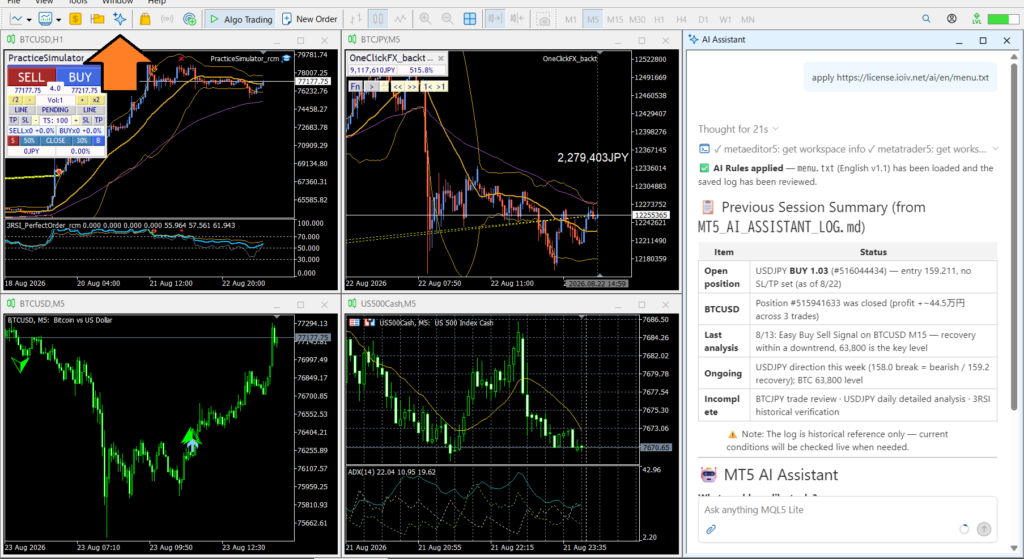The image size is (1024, 559).
Task: Click the BTCUSD,M5 chart window title
Action: coord(42,304)
